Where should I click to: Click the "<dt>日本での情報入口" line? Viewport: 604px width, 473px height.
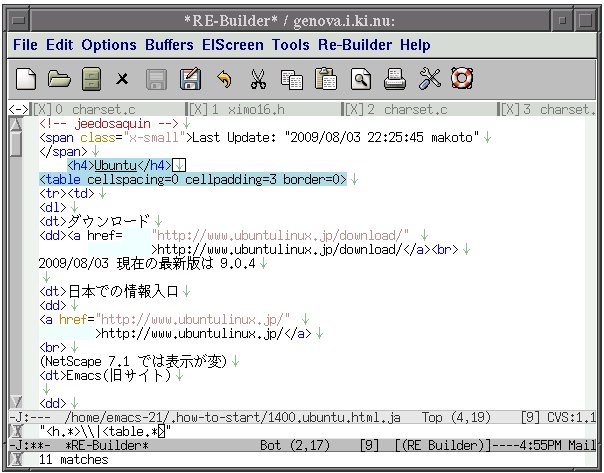tap(109, 292)
